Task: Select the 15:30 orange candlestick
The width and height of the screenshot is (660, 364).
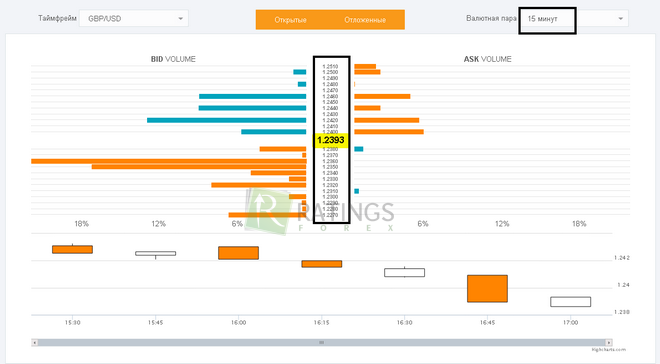Action: point(72,249)
